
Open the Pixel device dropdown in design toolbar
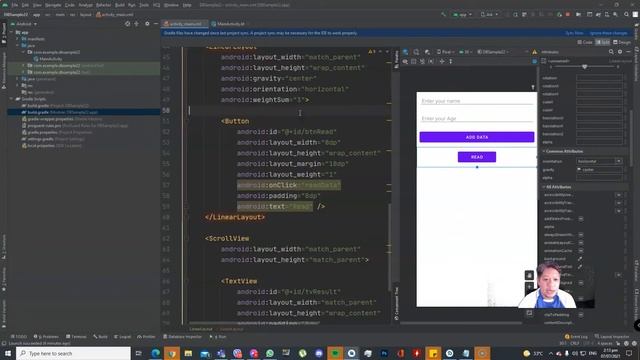click(445, 52)
